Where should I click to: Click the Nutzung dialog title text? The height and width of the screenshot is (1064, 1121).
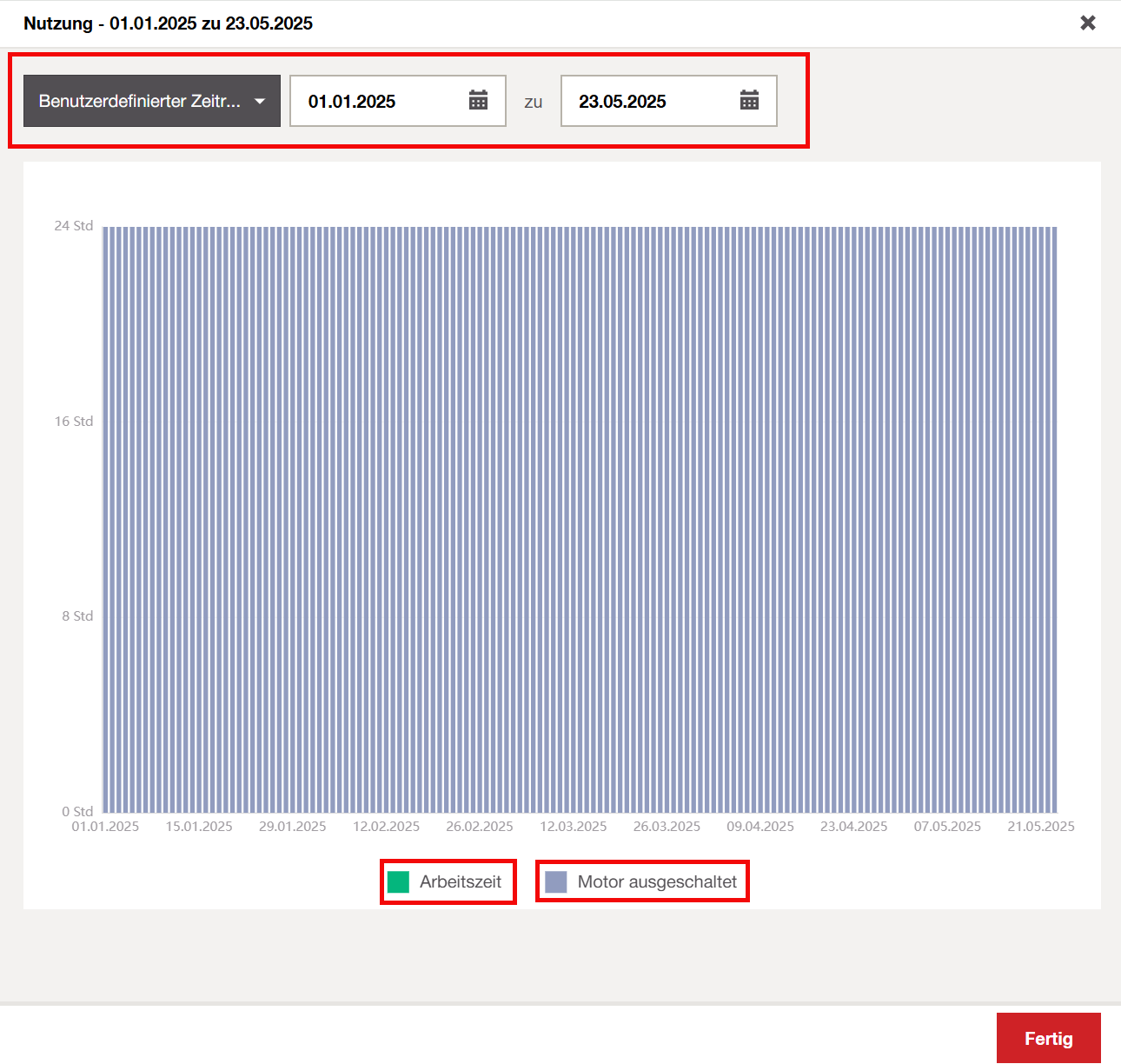pos(168,23)
